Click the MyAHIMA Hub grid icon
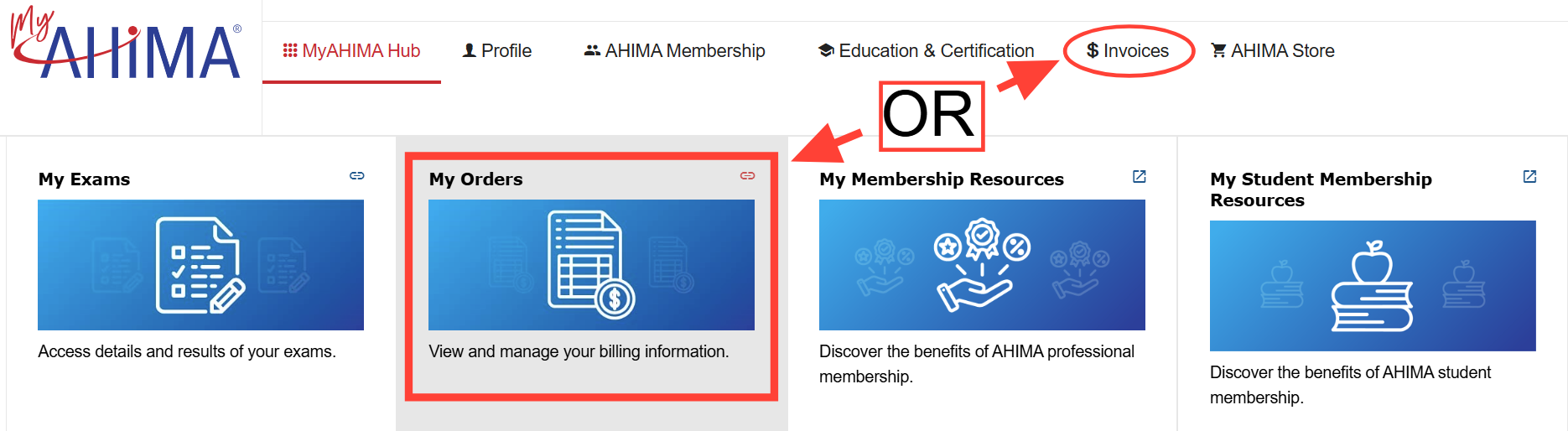 coord(290,51)
